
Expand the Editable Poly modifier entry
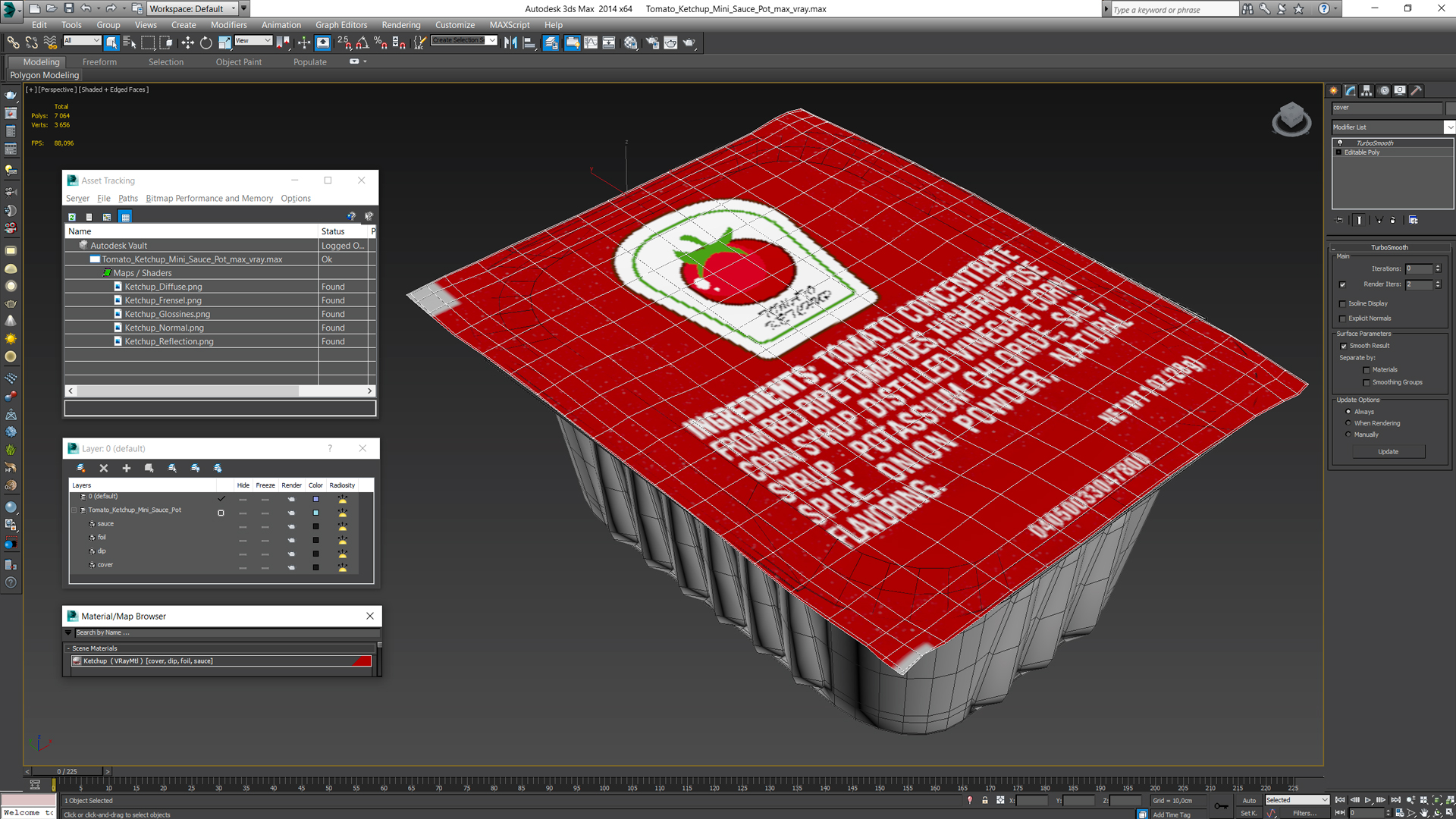click(x=1338, y=152)
